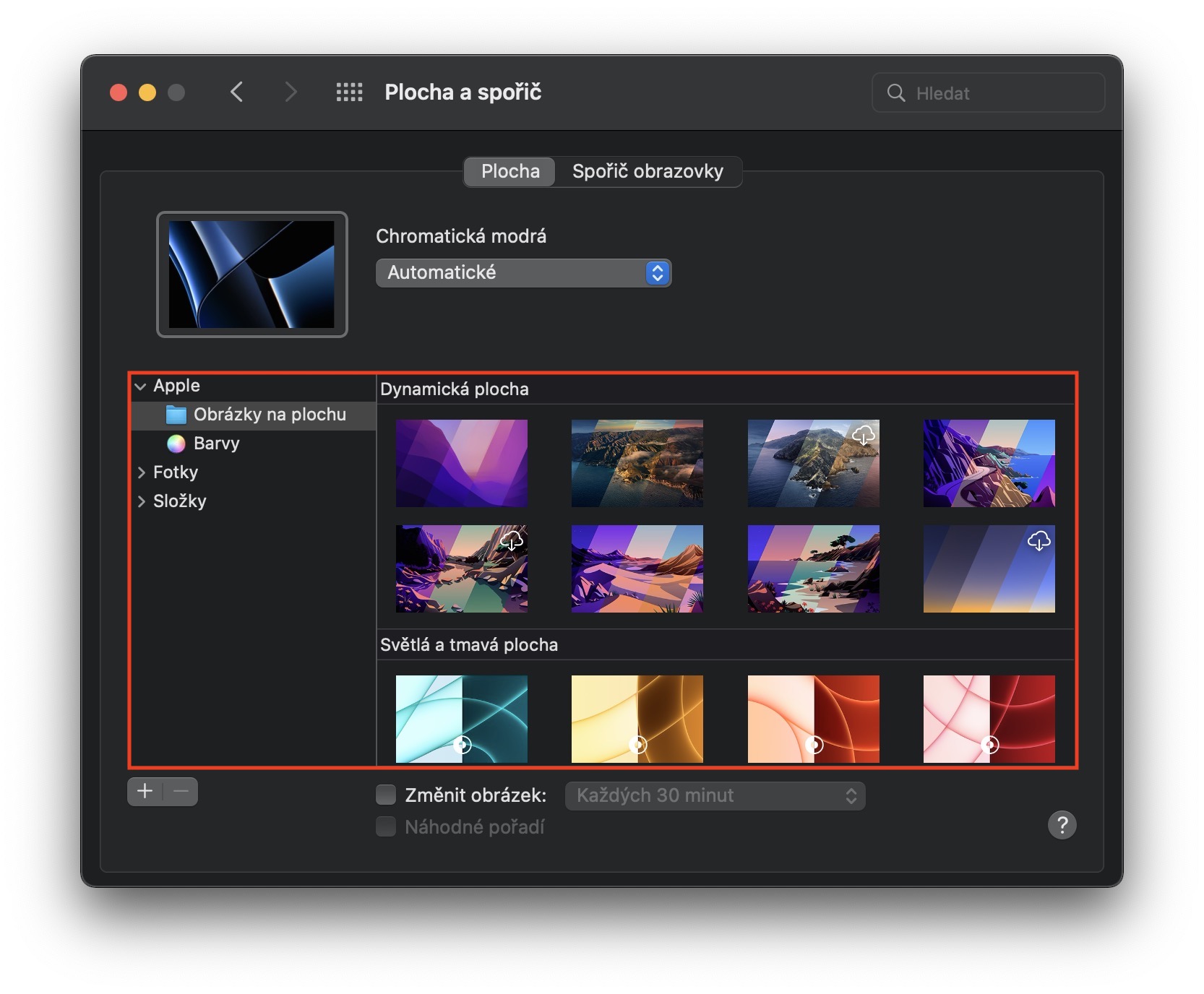Choose the illustrated mountain lake wallpaper
The image size is (1204, 994).
[462, 569]
